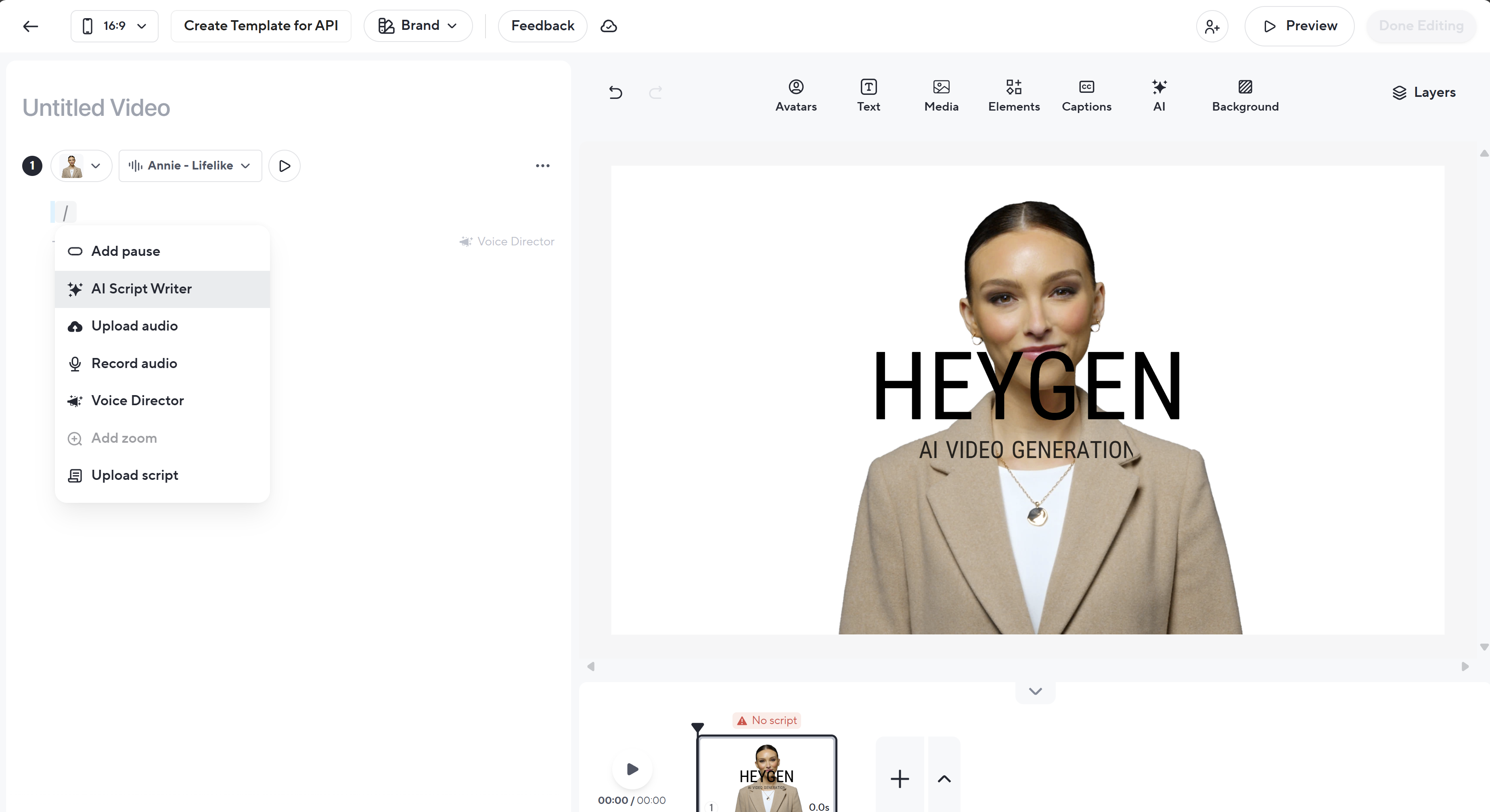Select the scene 1 thumbnail in timeline

point(766,775)
